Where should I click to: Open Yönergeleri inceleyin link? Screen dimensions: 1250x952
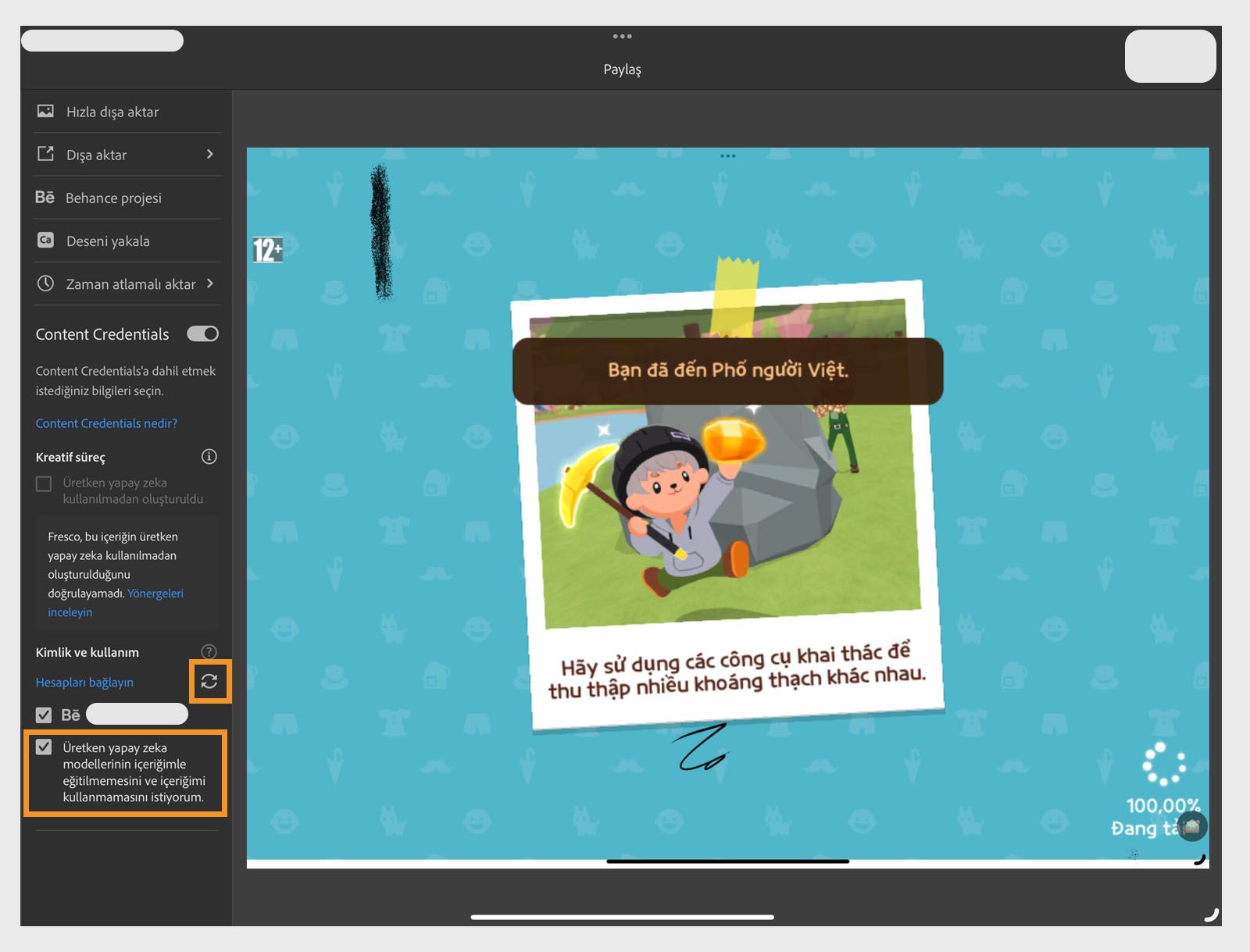point(116,602)
